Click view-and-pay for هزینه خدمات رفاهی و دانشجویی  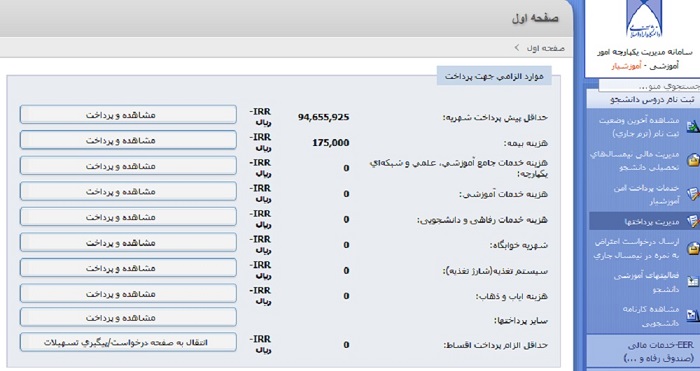click(128, 217)
